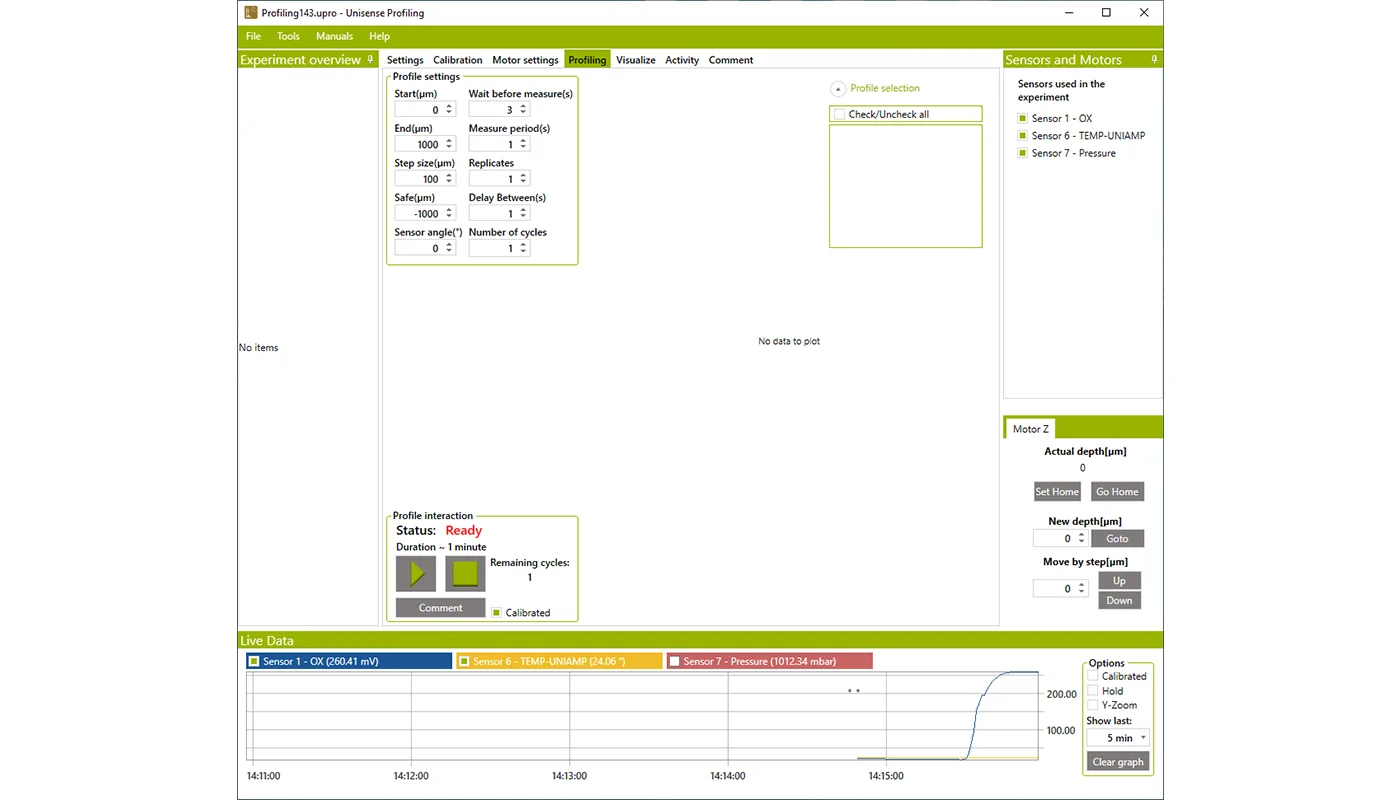
Task: Enable Calibrated option in Live Data
Action: [1093, 676]
